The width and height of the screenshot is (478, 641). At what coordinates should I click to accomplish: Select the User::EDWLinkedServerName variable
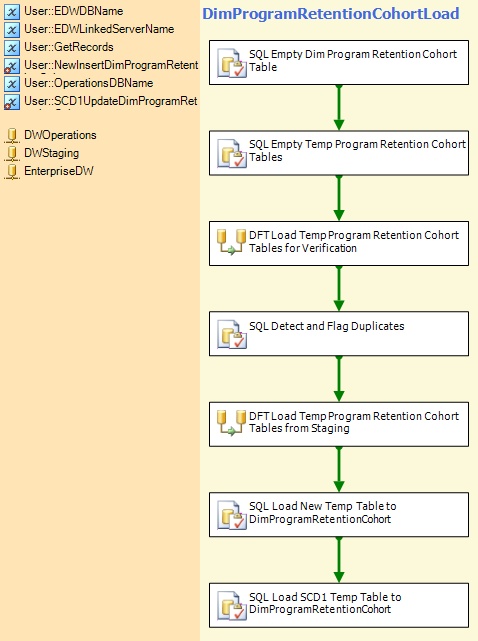(x=99, y=29)
